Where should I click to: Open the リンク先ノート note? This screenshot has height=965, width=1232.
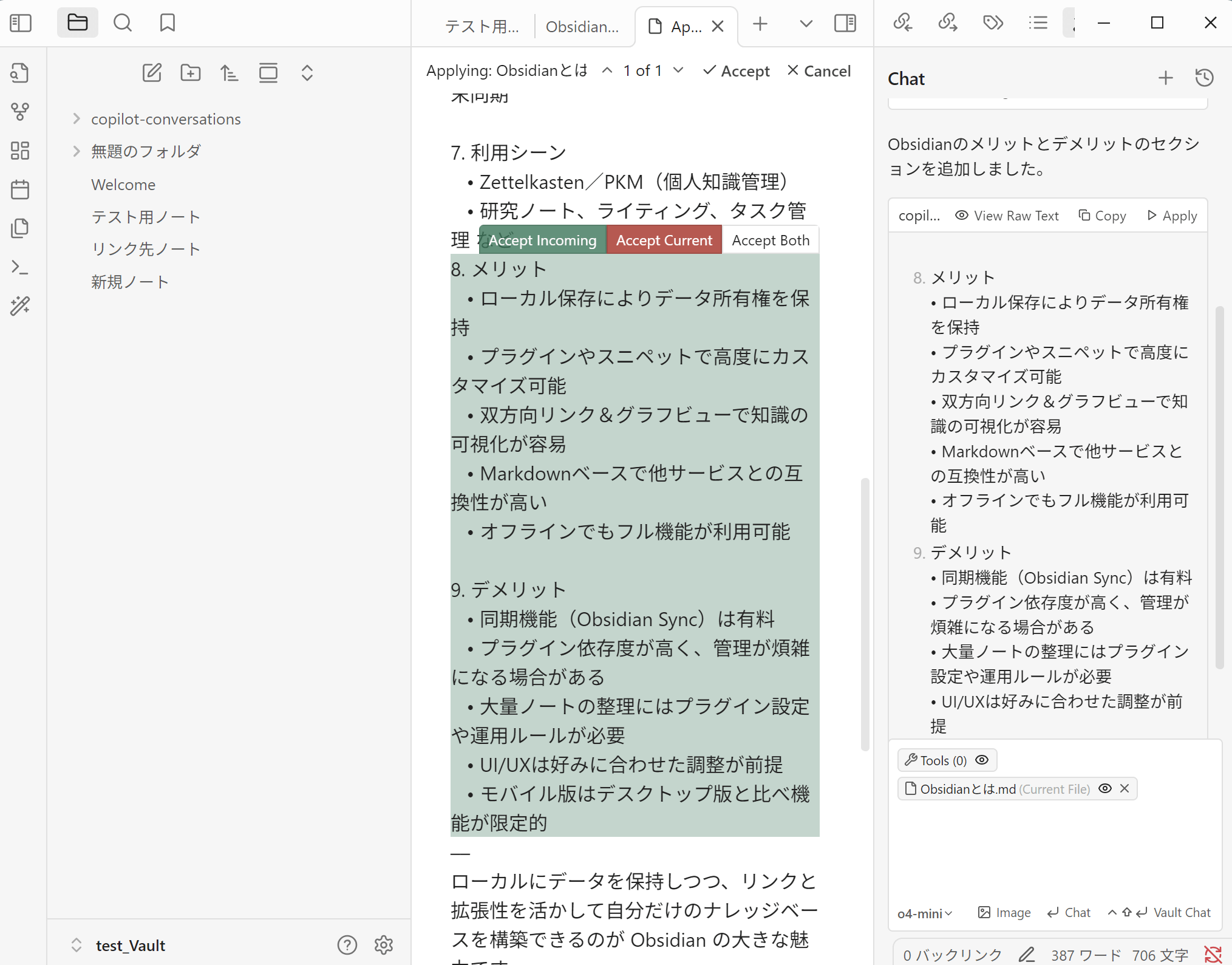(146, 249)
